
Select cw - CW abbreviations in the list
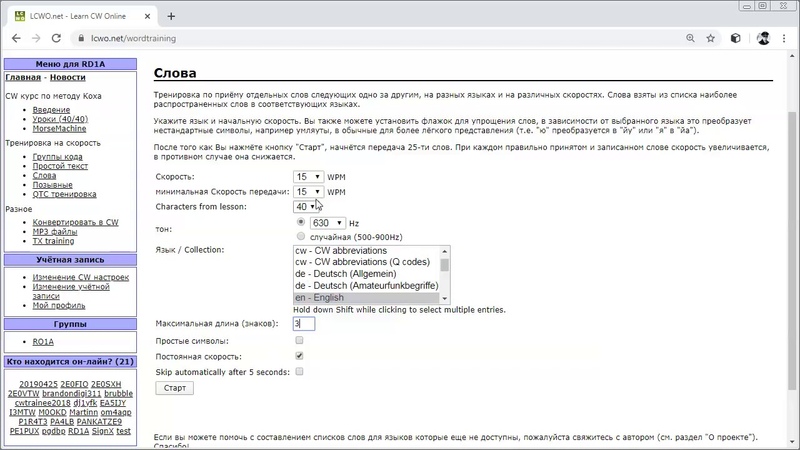[x=366, y=251]
